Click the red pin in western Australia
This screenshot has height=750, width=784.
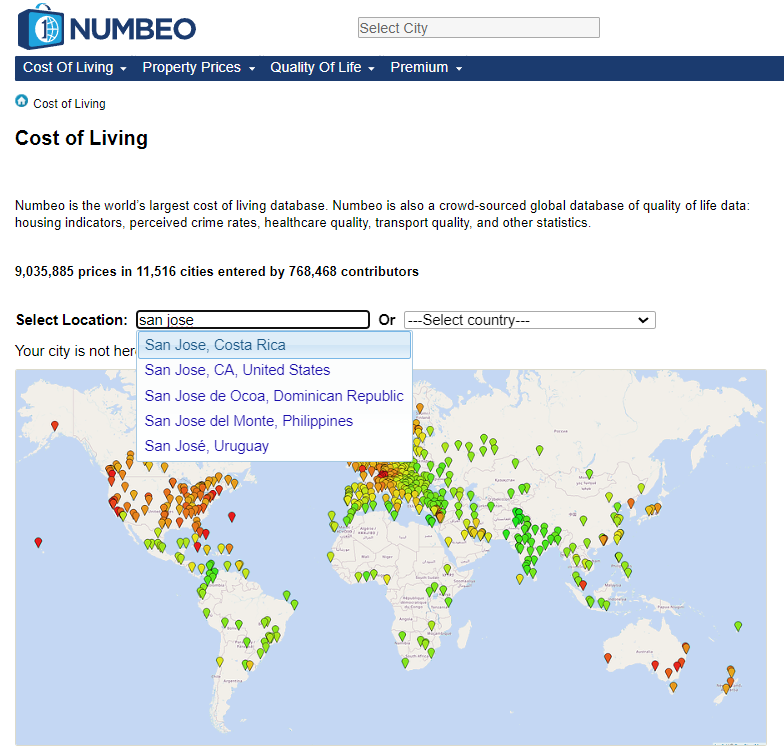click(x=608, y=658)
